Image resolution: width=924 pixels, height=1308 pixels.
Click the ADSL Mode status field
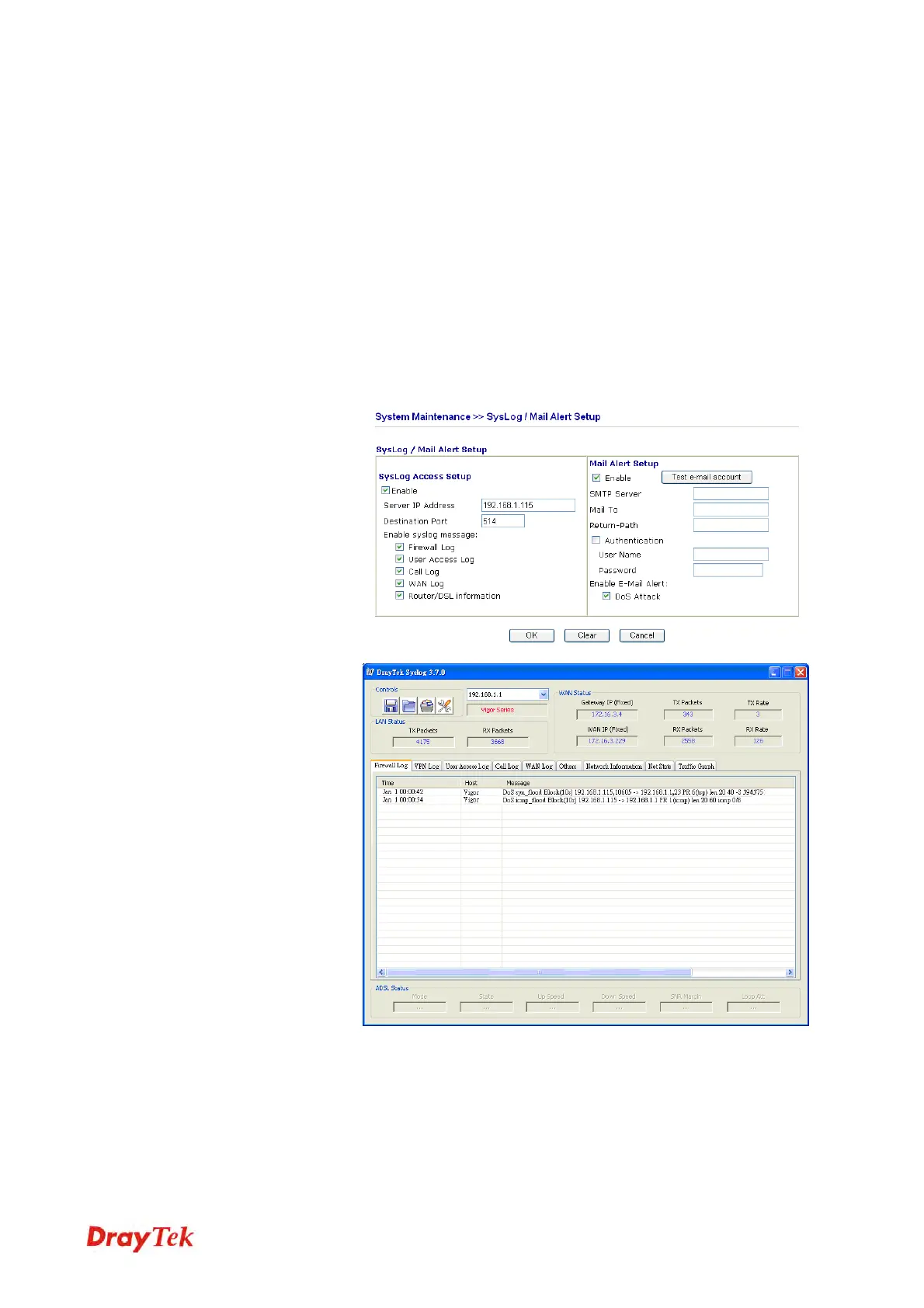(419, 1007)
